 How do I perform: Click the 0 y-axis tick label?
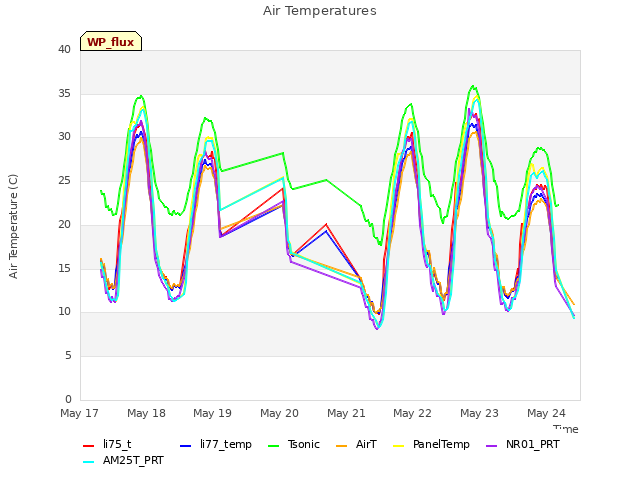(68, 399)
